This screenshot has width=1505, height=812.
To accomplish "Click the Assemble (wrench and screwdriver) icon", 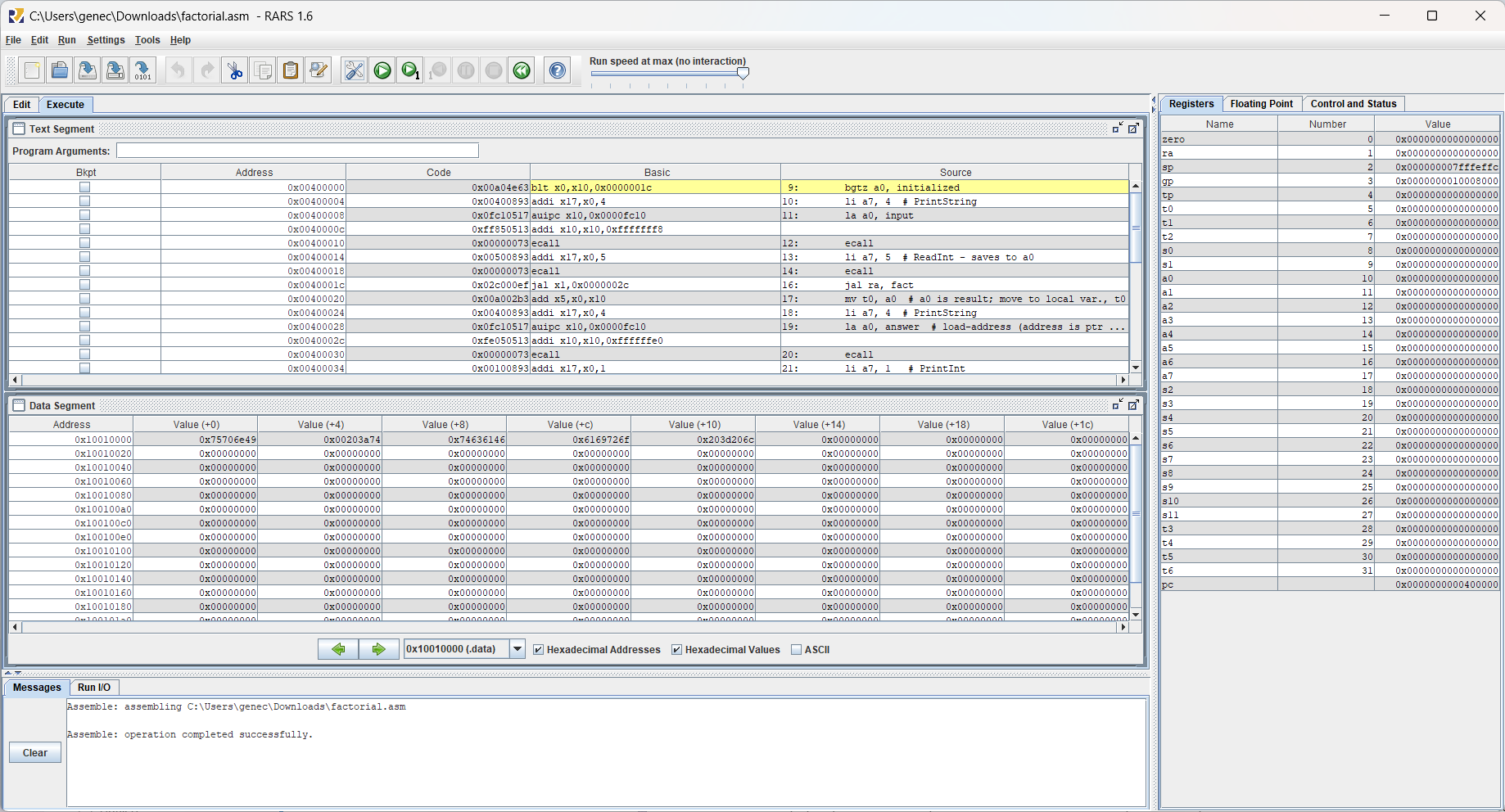I will pyautogui.click(x=354, y=70).
